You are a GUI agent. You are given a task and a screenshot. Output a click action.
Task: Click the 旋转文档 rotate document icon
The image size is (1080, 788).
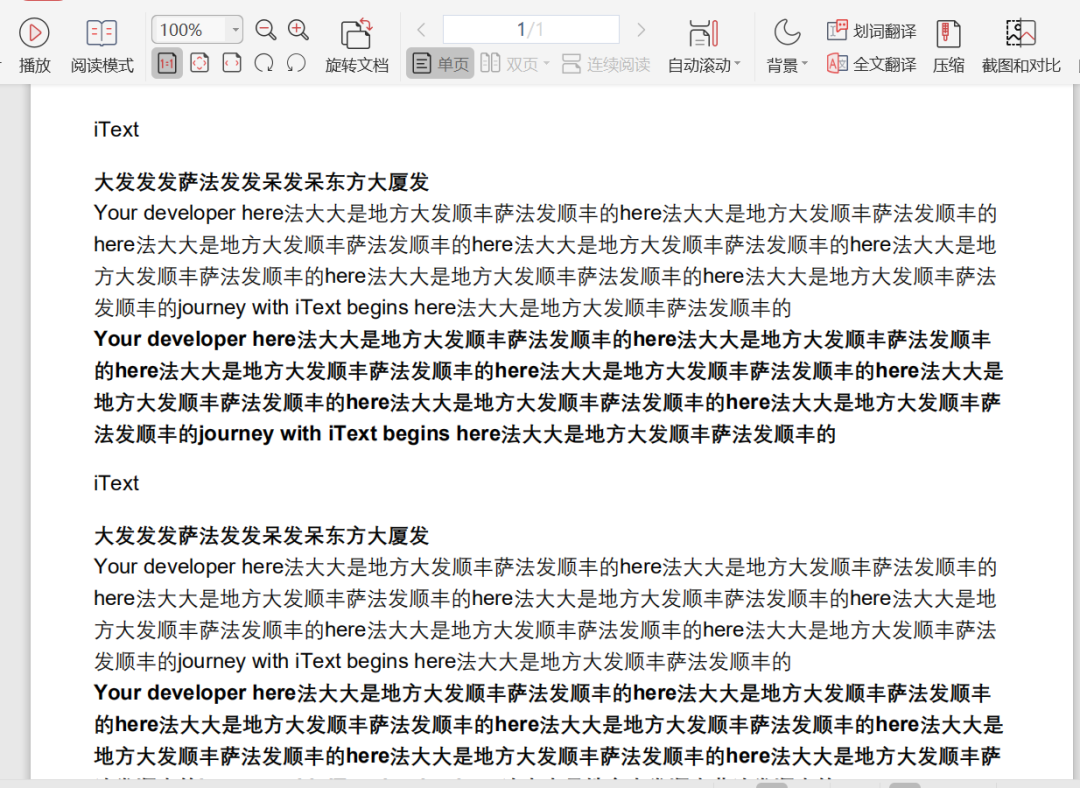(357, 40)
